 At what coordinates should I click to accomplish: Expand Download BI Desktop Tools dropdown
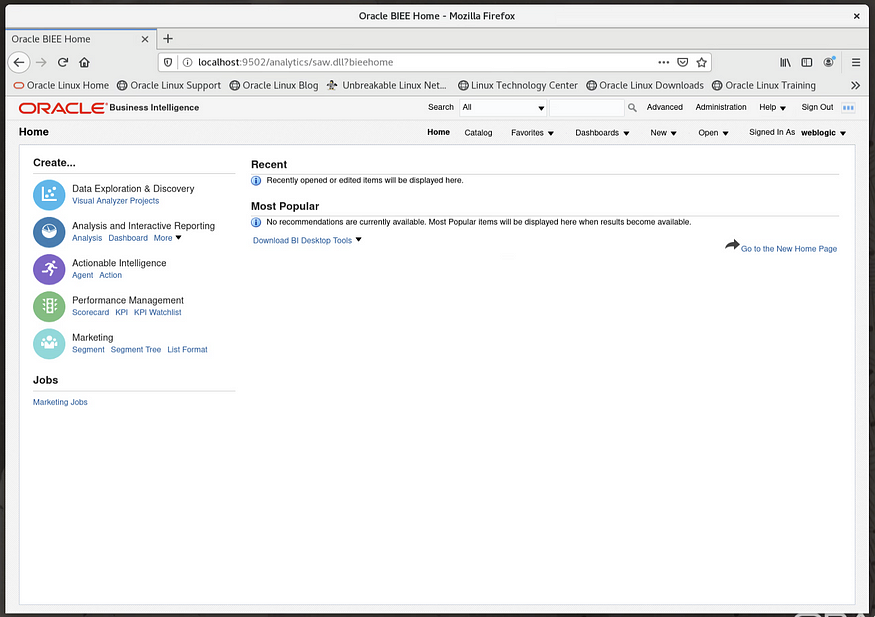point(307,240)
